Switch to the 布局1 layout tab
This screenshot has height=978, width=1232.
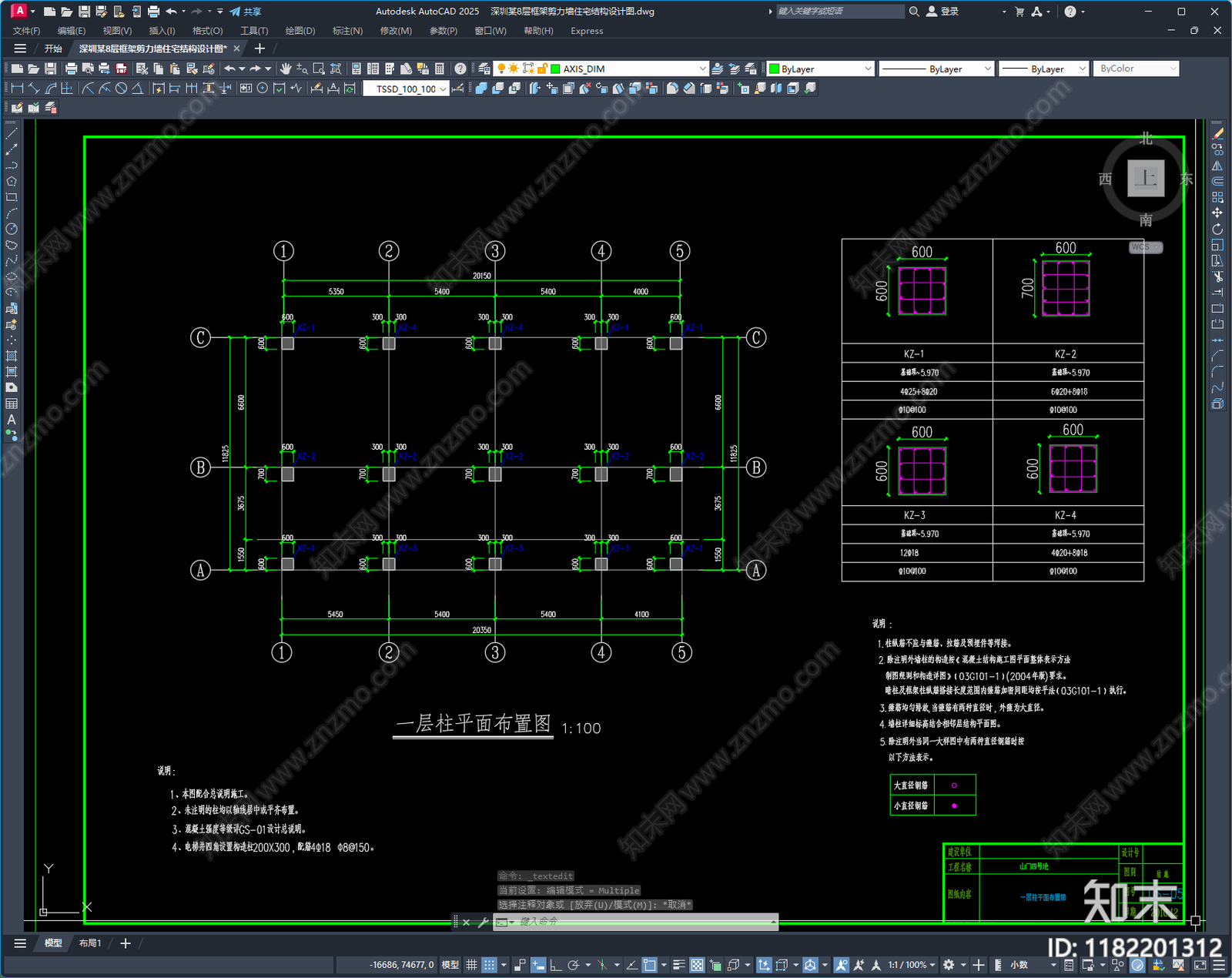click(x=90, y=943)
